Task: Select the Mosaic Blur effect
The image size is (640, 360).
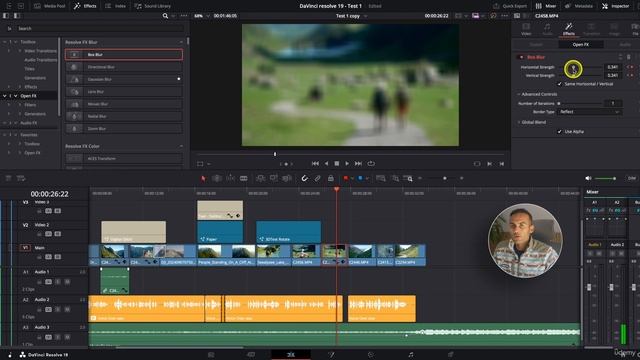Action: pos(124,104)
